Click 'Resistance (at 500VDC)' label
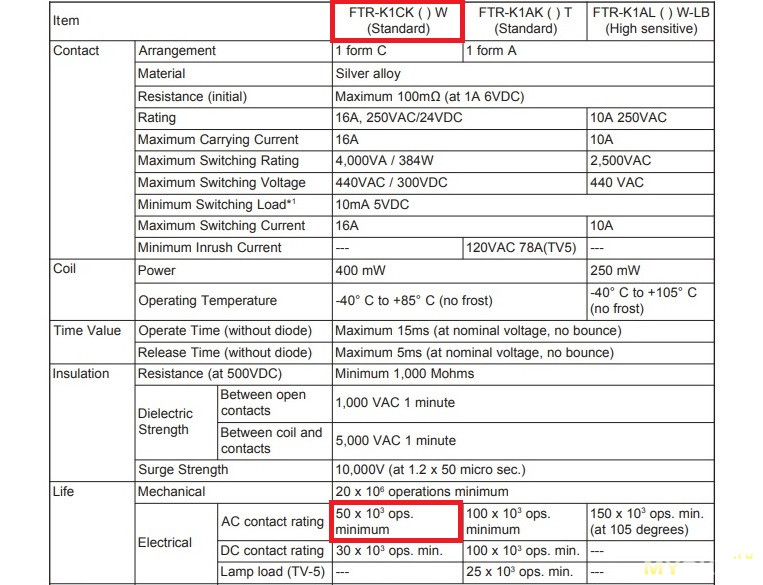The height and width of the screenshot is (585, 763). point(233,374)
